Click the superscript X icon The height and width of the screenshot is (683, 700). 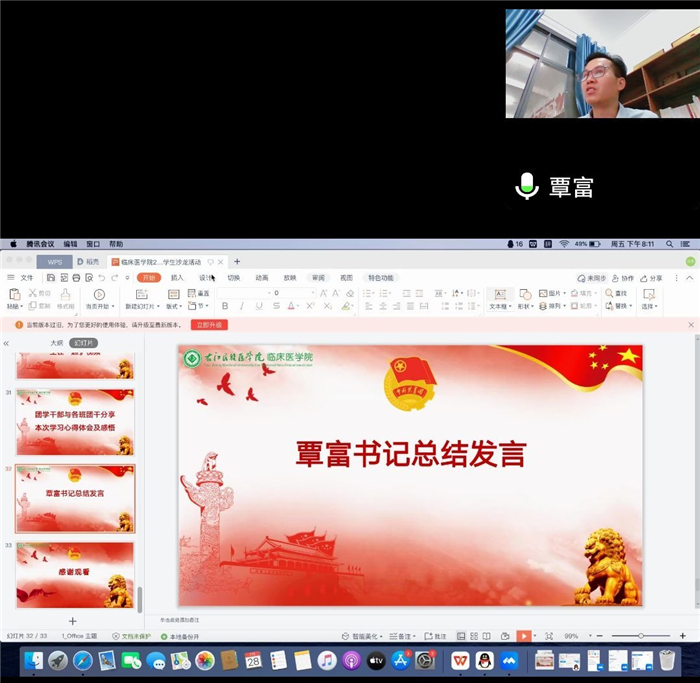[310, 306]
